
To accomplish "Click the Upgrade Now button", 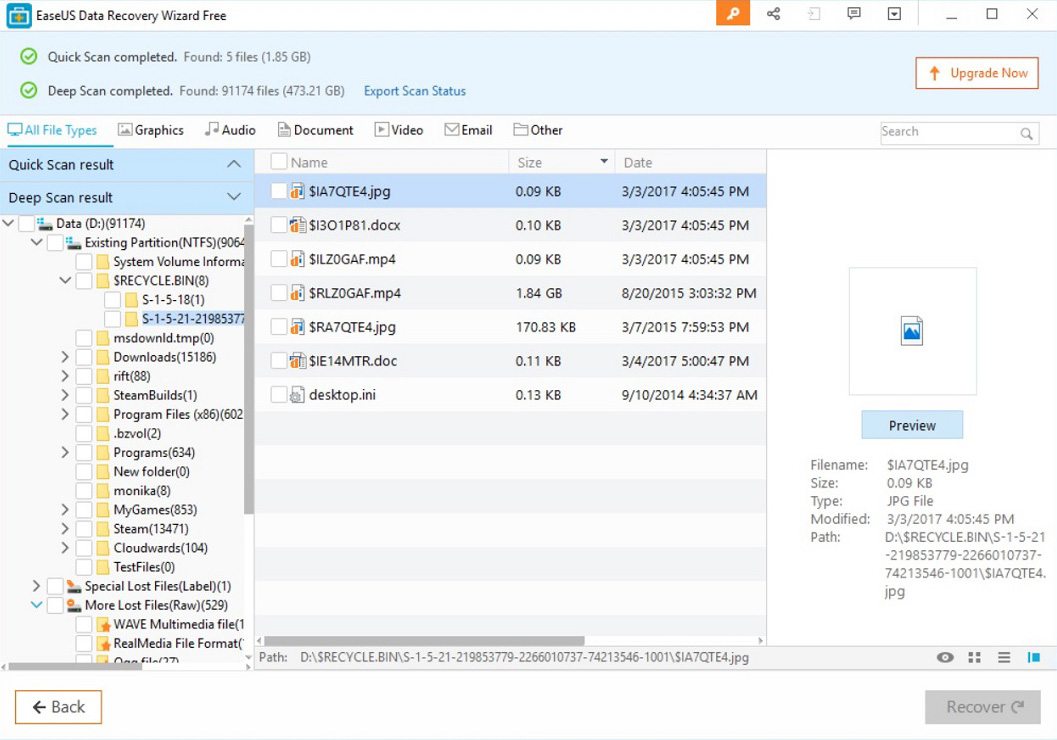I will click(976, 72).
